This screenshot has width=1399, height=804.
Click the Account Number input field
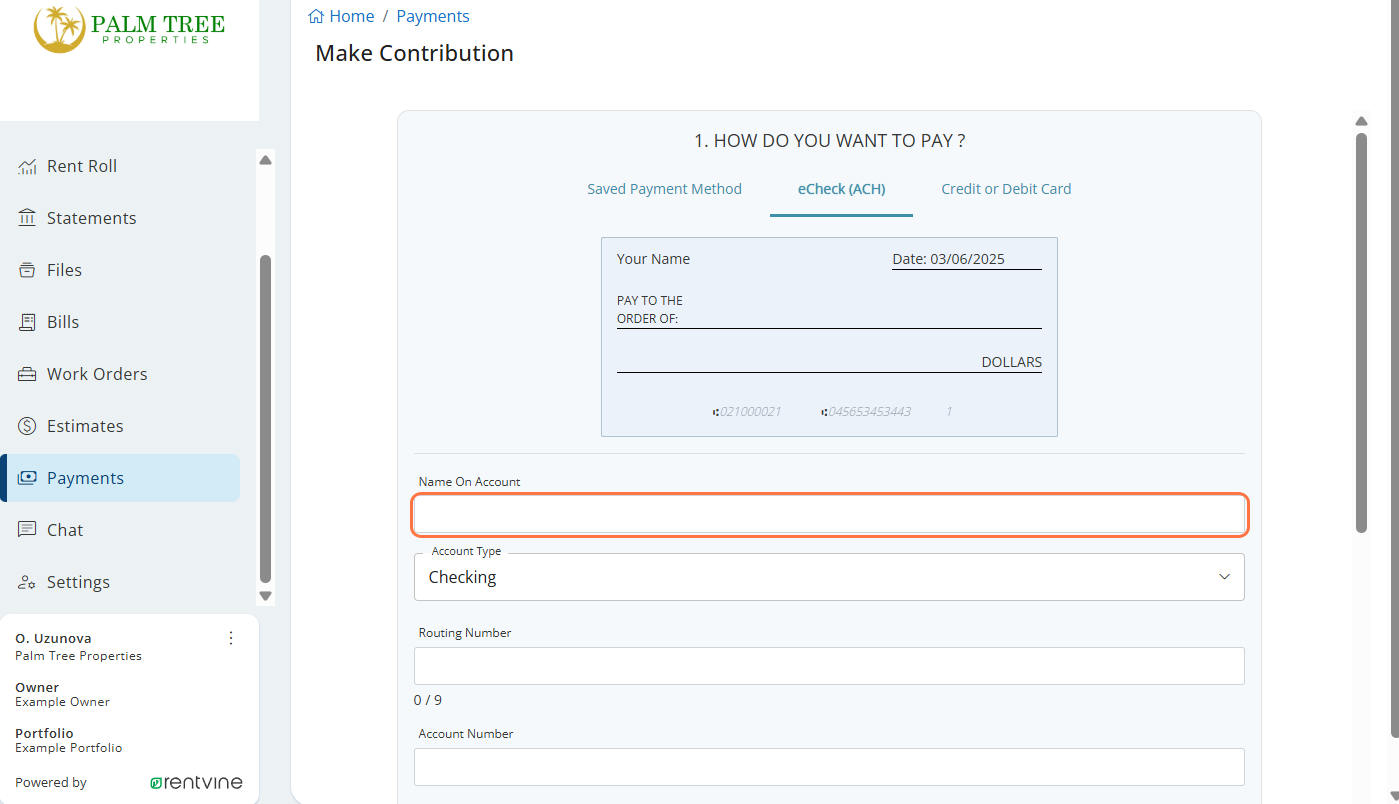(x=829, y=767)
